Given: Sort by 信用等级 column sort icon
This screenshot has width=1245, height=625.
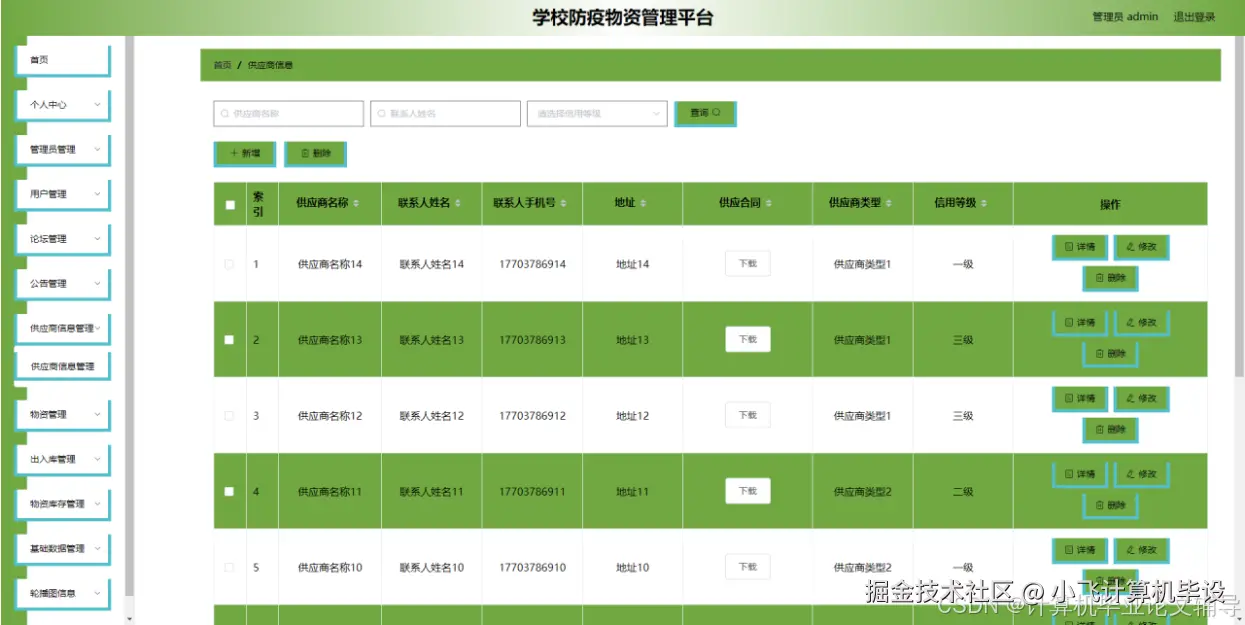Looking at the screenshot, I should click(x=984, y=203).
